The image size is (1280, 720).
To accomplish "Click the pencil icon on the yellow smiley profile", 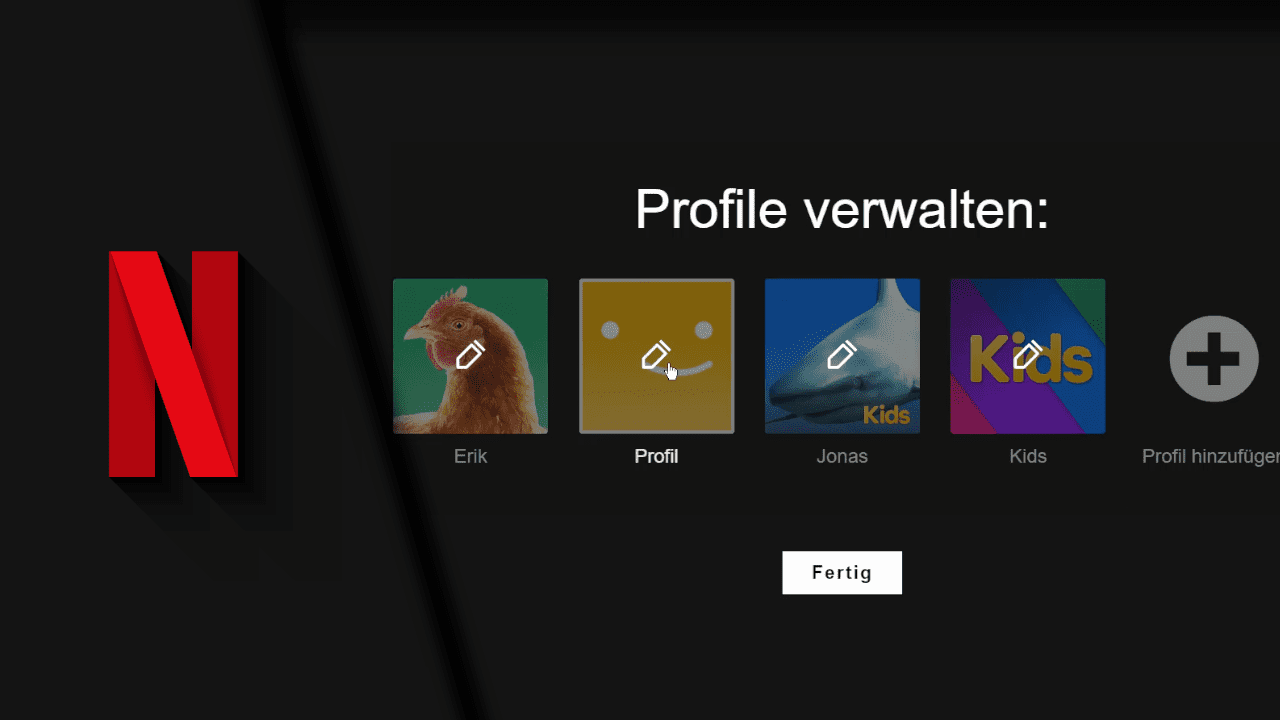I will tap(656, 355).
